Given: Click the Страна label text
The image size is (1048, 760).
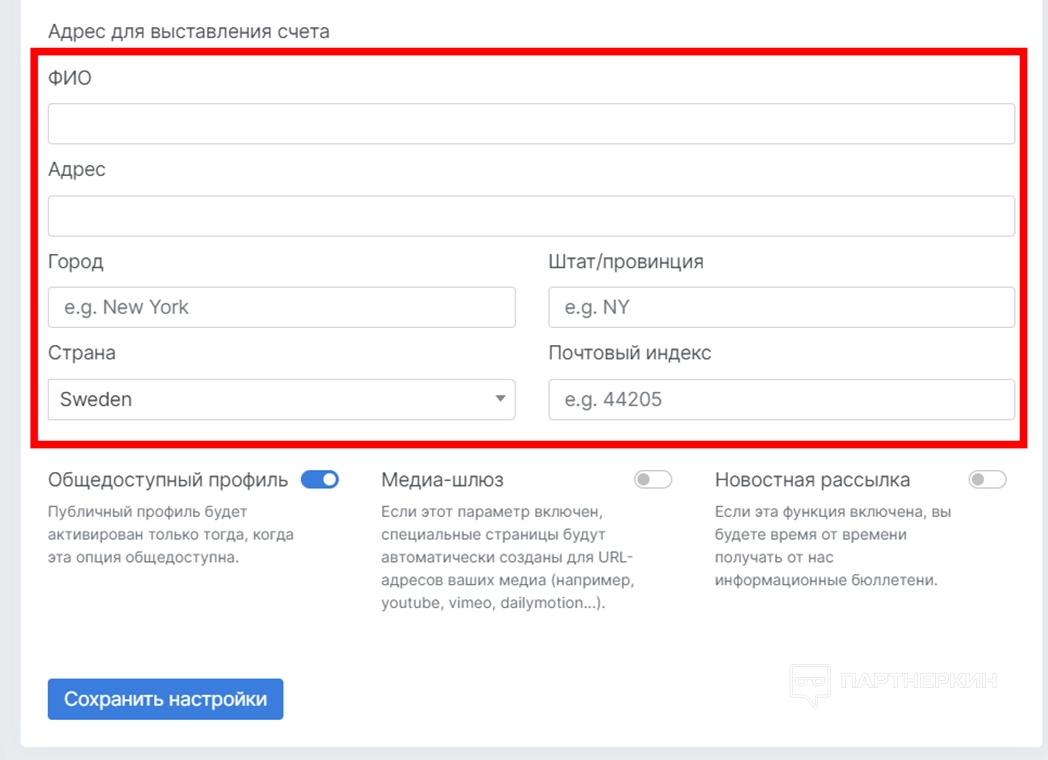Looking at the screenshot, I should click(82, 354).
